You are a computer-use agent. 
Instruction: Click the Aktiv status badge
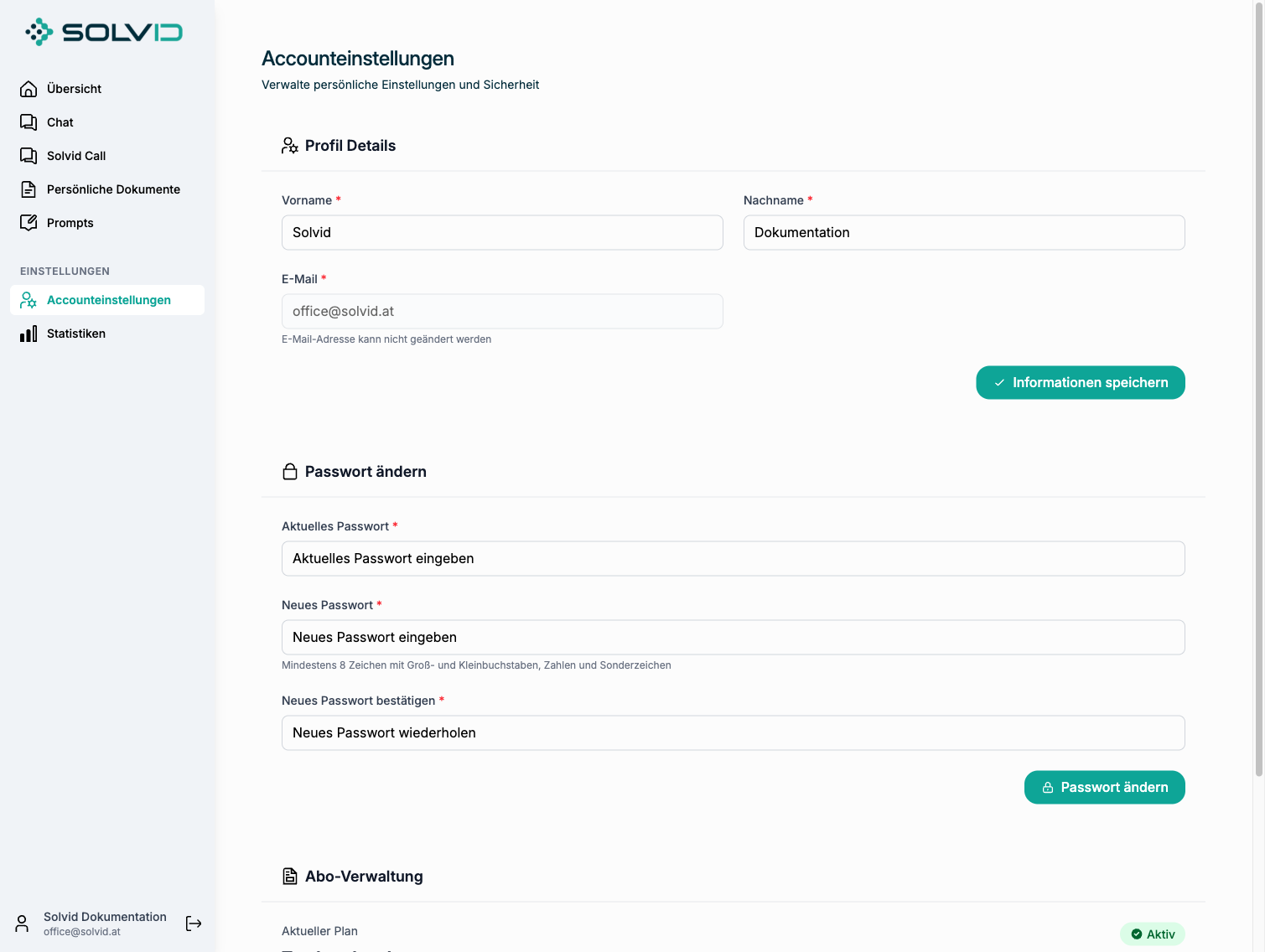pos(1153,934)
